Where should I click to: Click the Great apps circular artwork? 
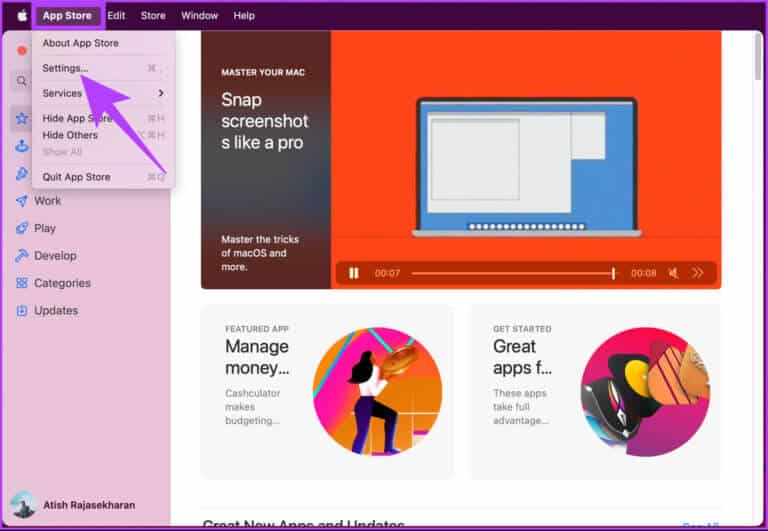tap(645, 392)
